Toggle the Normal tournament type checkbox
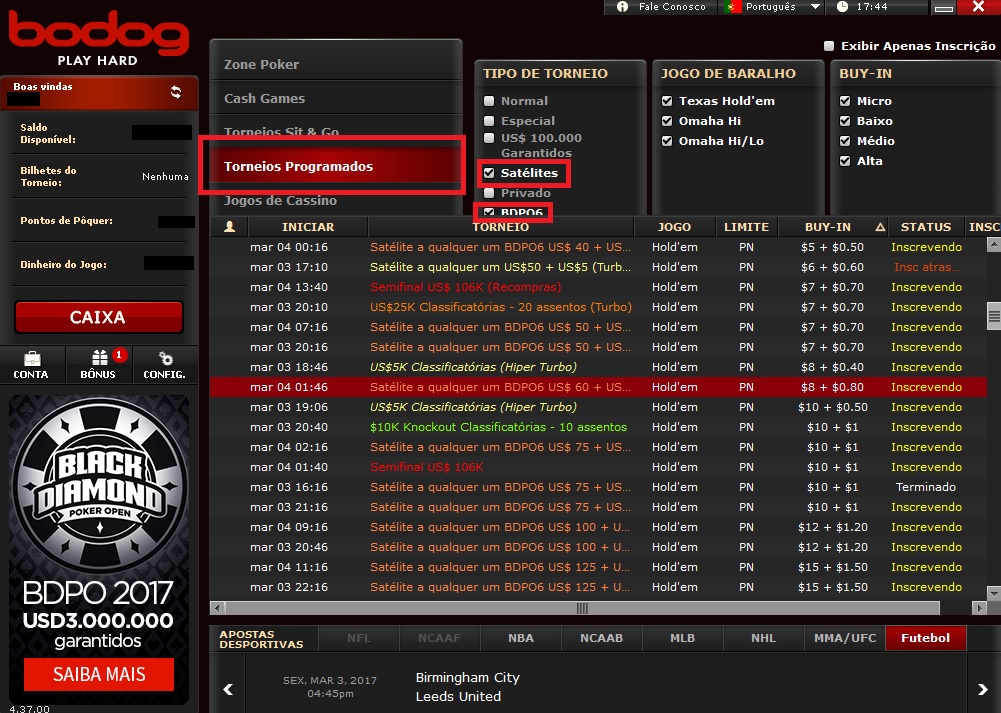Viewport: 1001px width, 713px height. coord(489,101)
